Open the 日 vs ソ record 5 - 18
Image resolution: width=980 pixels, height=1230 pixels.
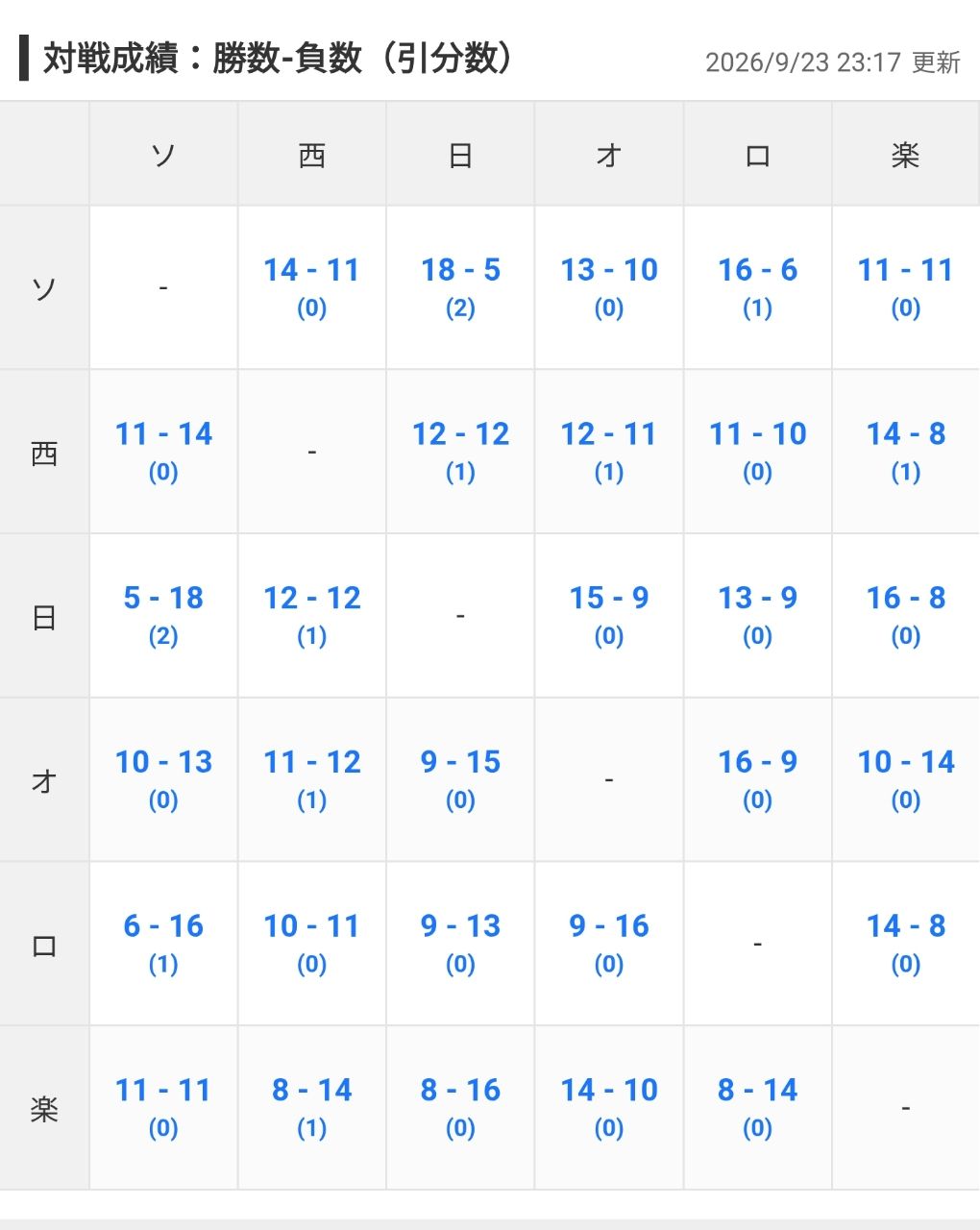click(x=163, y=615)
